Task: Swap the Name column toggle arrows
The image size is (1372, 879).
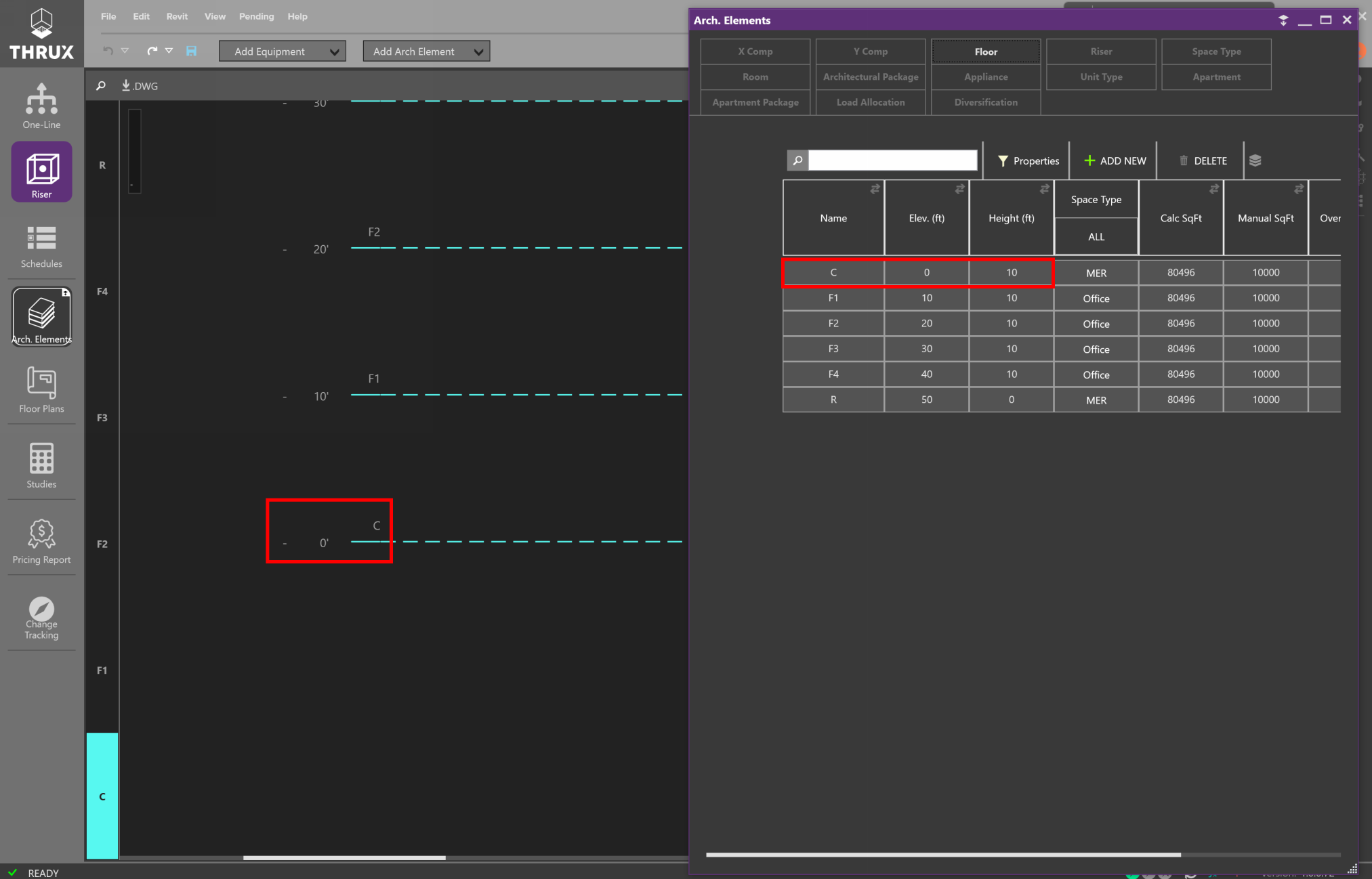Action: (x=875, y=189)
